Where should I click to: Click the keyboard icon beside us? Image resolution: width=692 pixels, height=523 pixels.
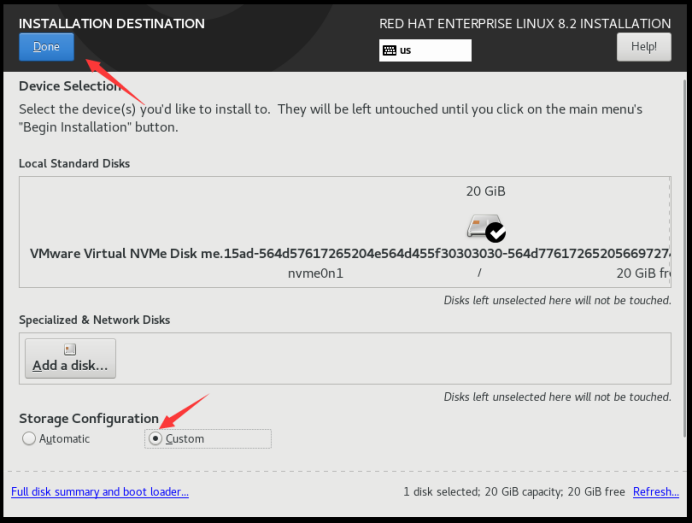click(389, 50)
